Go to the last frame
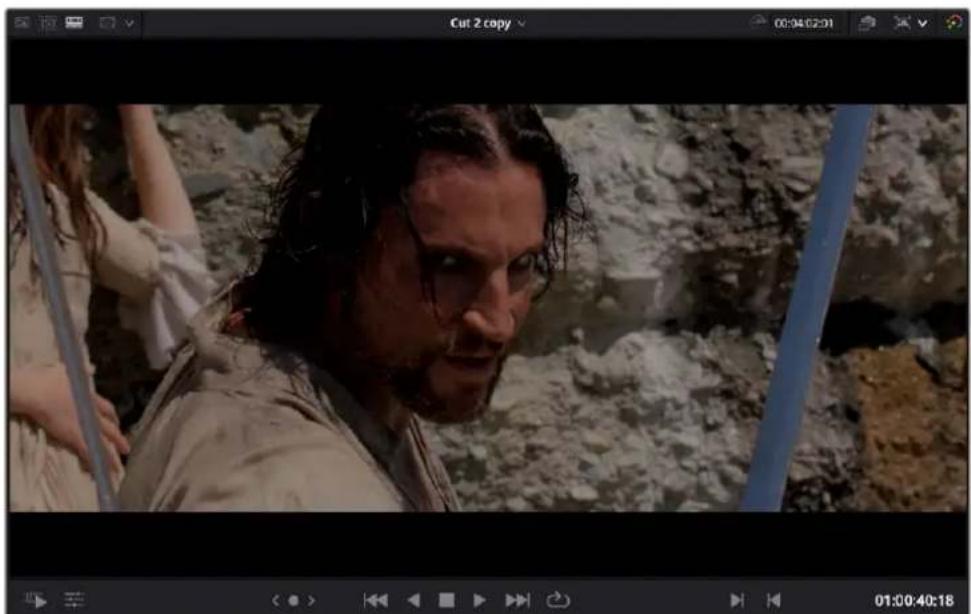 pos(518,600)
